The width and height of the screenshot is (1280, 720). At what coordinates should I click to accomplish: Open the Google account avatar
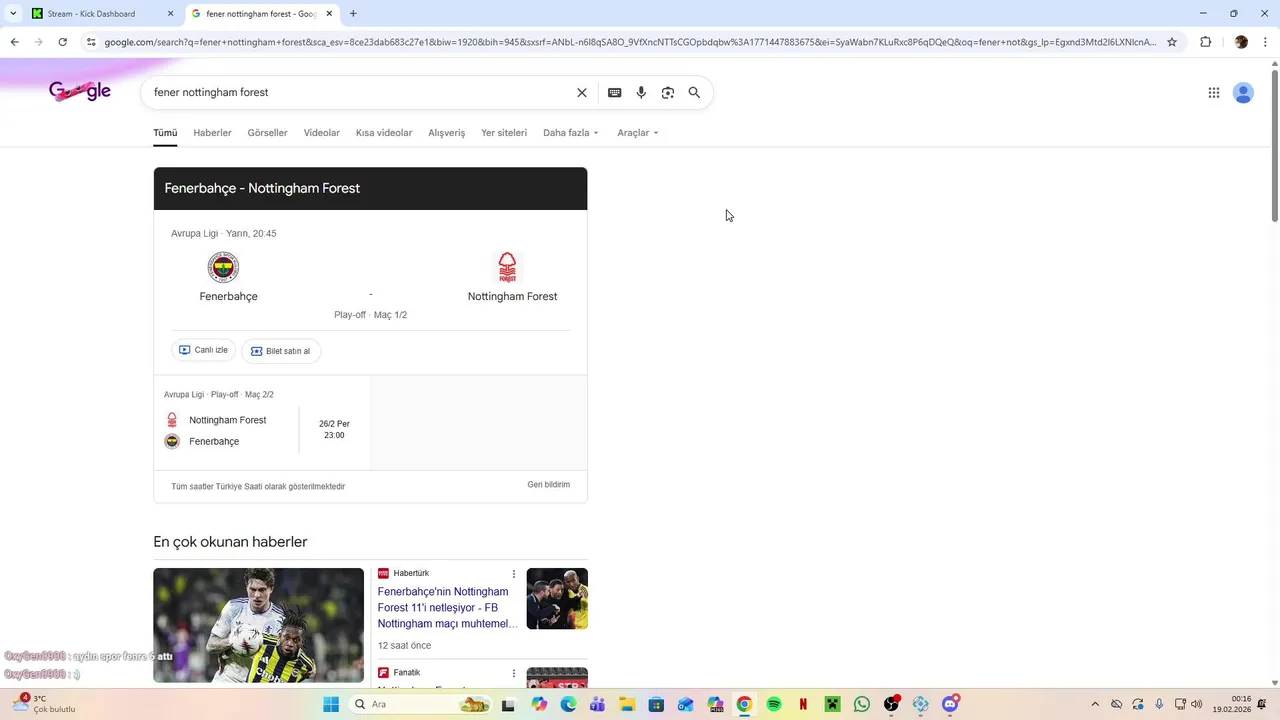[x=1243, y=93]
